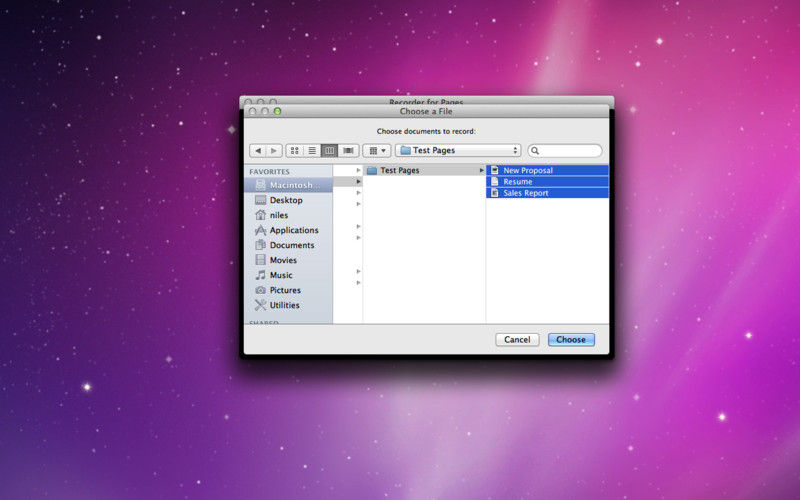Viewport: 800px width, 500px height.
Task: Click the Documents sidebar icon
Action: (x=261, y=245)
